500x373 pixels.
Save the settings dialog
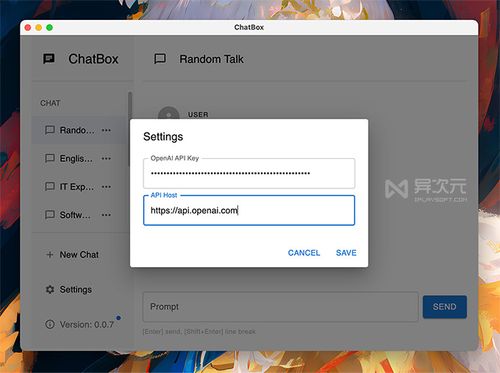click(x=346, y=253)
